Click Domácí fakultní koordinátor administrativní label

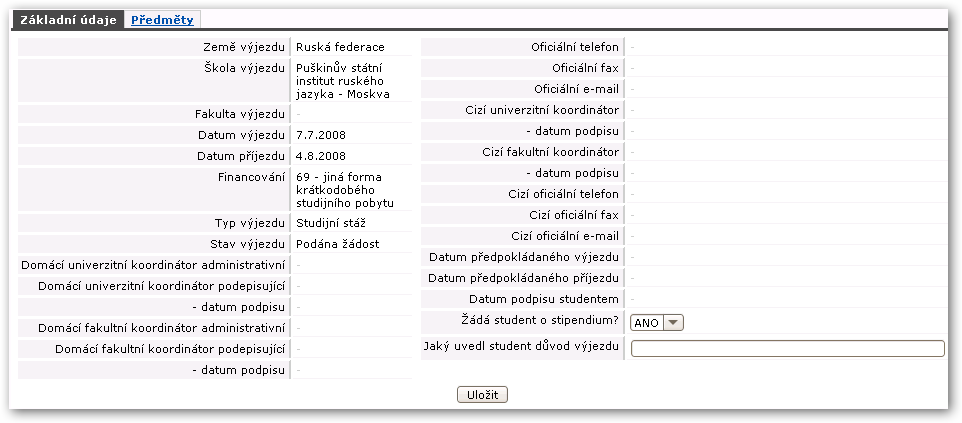(161, 328)
